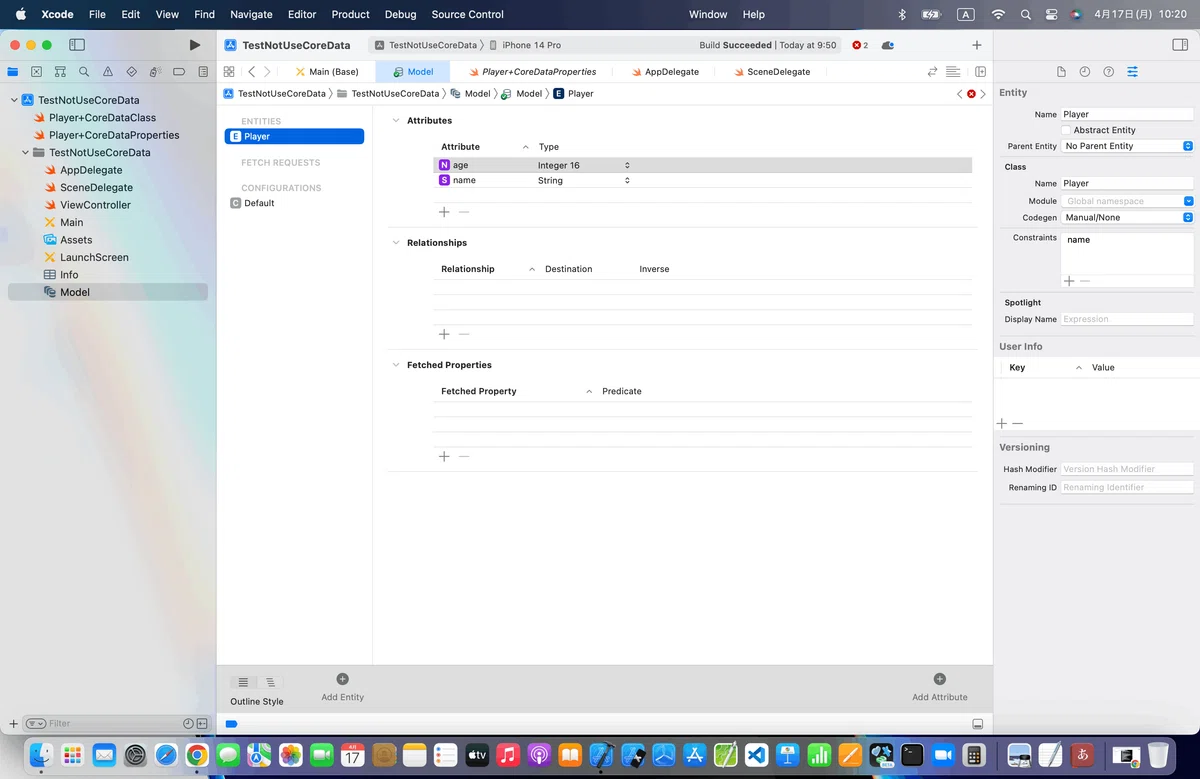
Task: Show the File inspector
Action: [x=1061, y=72]
